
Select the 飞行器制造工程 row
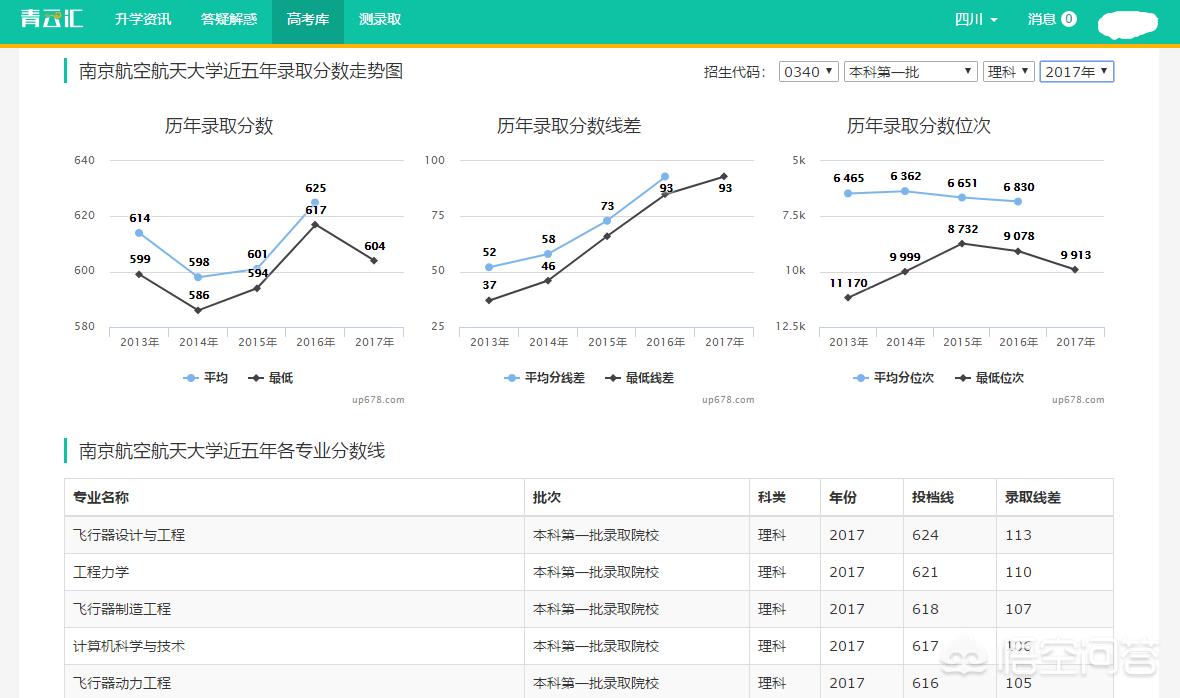coord(588,608)
